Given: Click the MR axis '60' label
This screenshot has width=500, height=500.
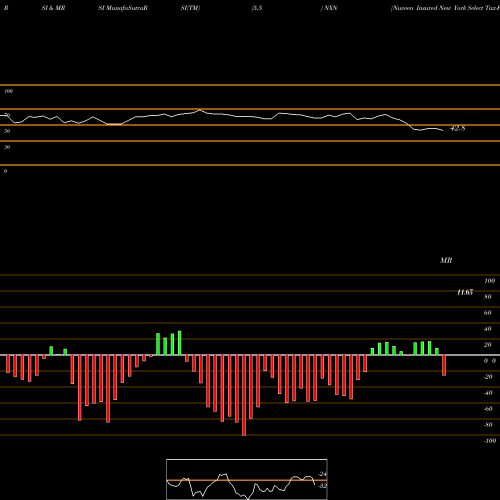Looking at the screenshot, I should point(488,313).
